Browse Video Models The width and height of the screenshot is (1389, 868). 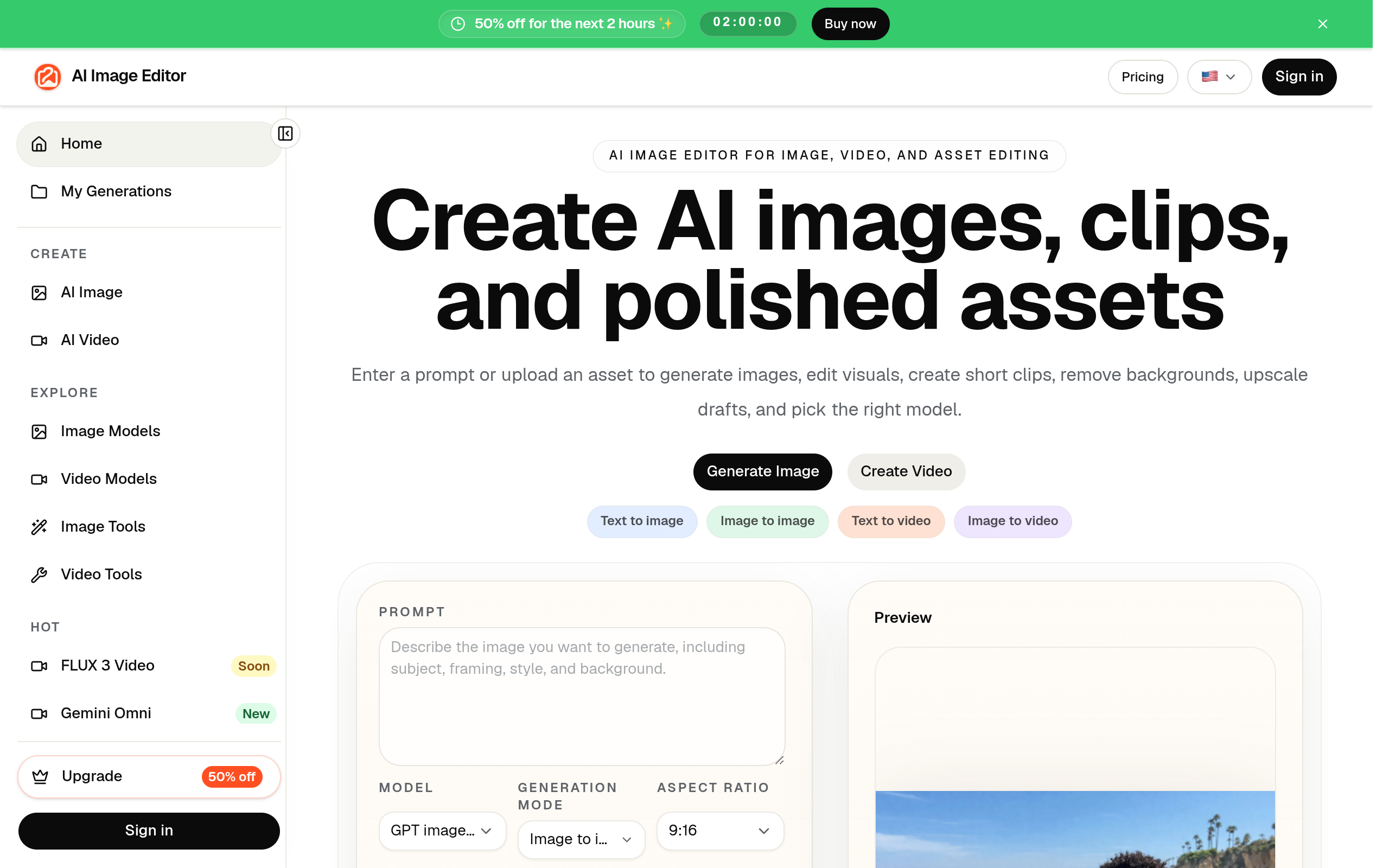point(149,480)
